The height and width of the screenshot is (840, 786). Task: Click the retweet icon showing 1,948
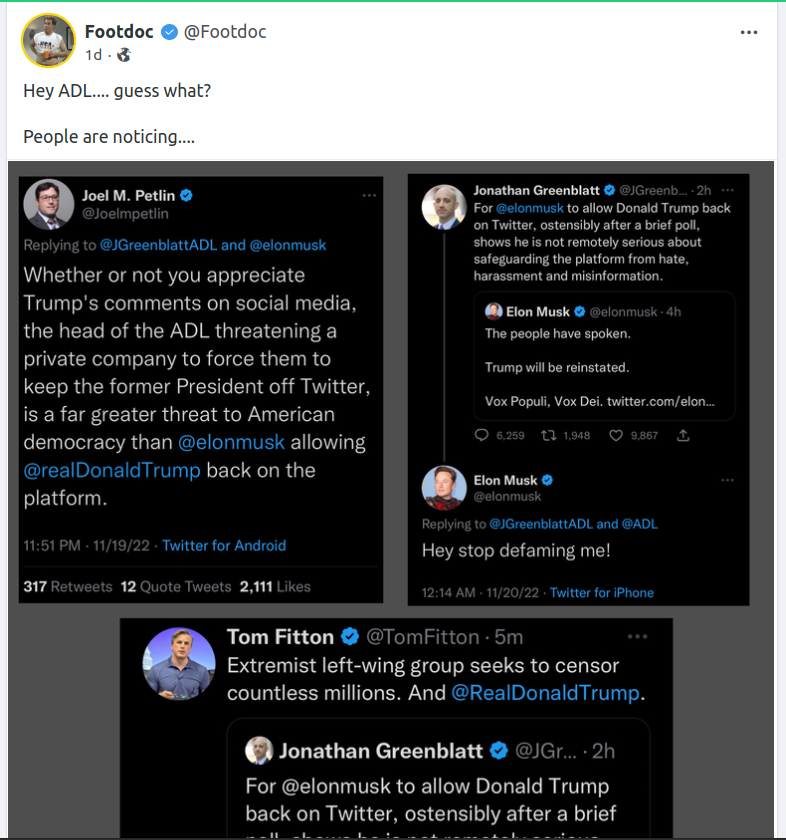[x=549, y=435]
